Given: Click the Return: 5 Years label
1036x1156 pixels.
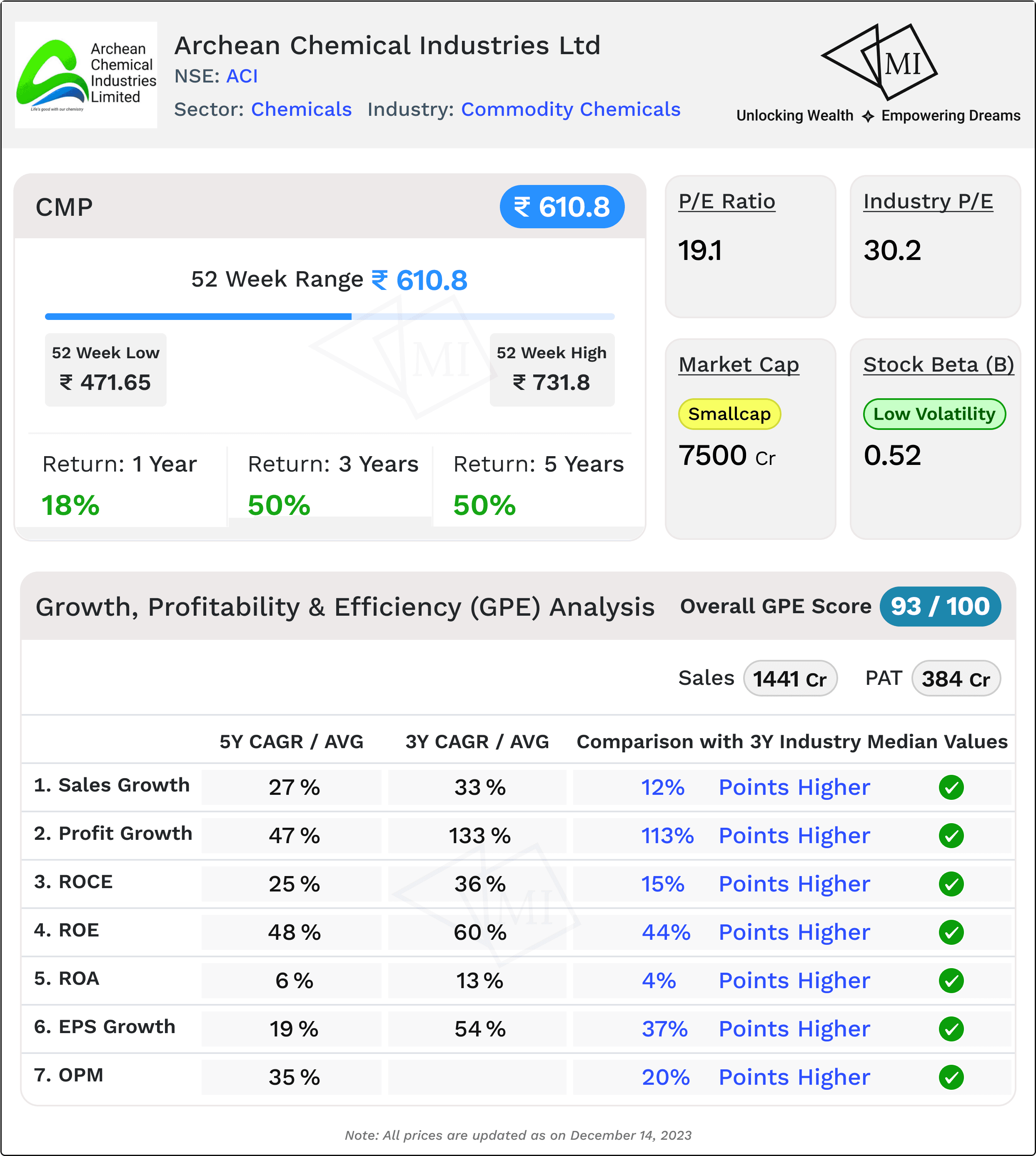Looking at the screenshot, I should tap(539, 464).
